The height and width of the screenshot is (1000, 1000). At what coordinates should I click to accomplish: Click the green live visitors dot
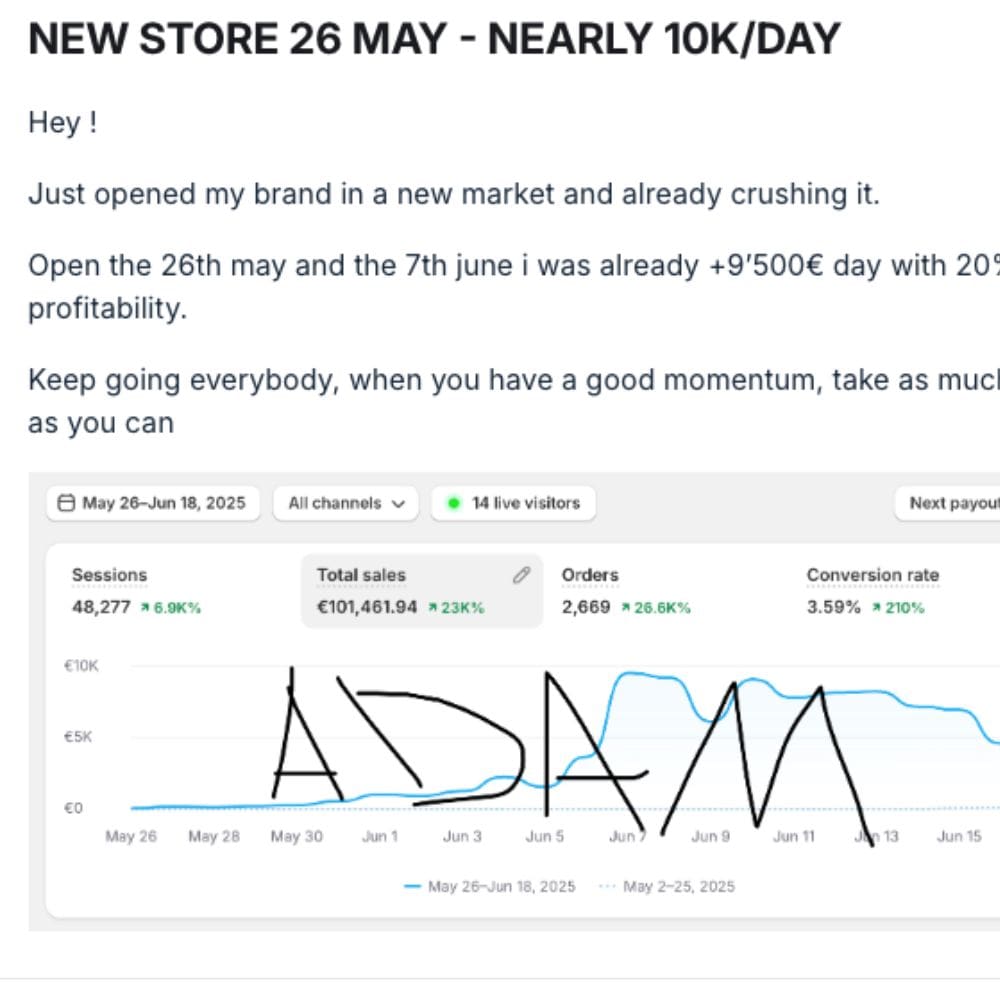click(453, 503)
